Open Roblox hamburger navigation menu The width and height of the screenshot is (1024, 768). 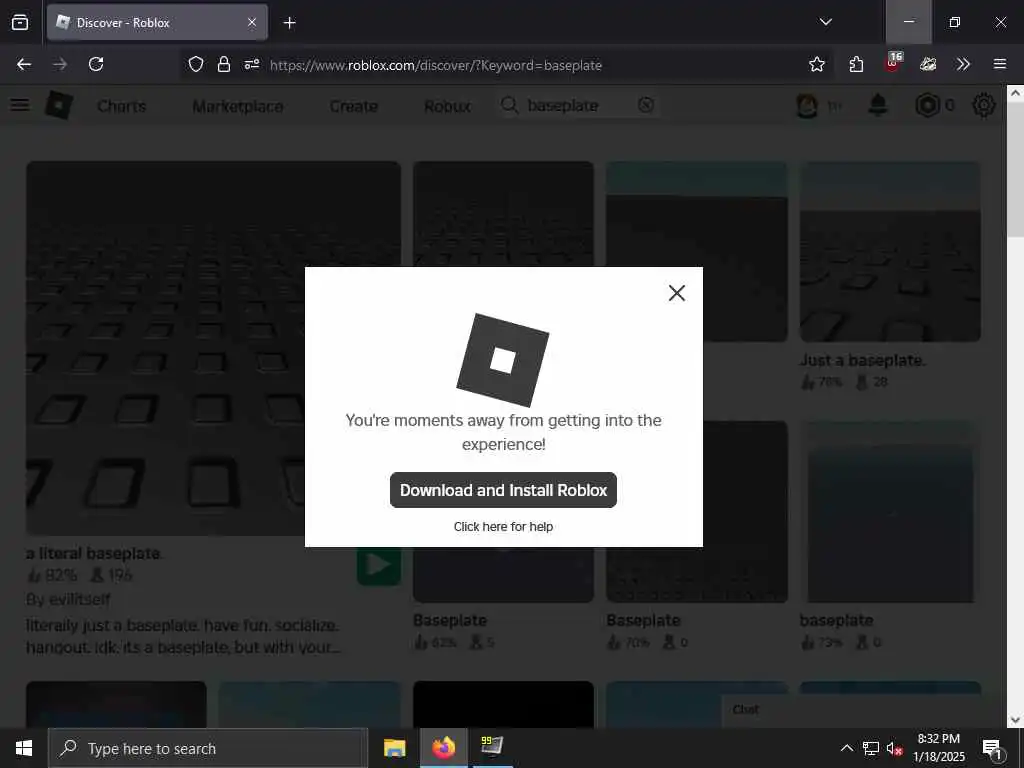pos(20,105)
